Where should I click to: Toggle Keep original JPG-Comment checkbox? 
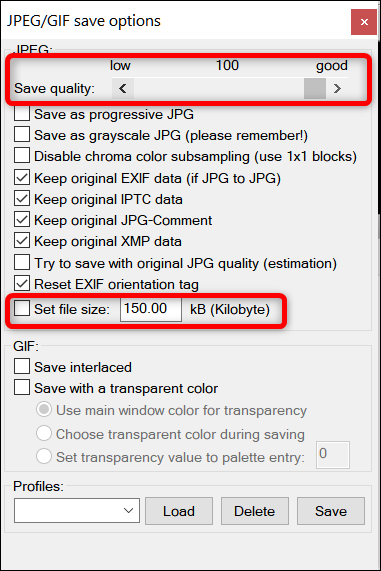pyautogui.click(x=22, y=220)
